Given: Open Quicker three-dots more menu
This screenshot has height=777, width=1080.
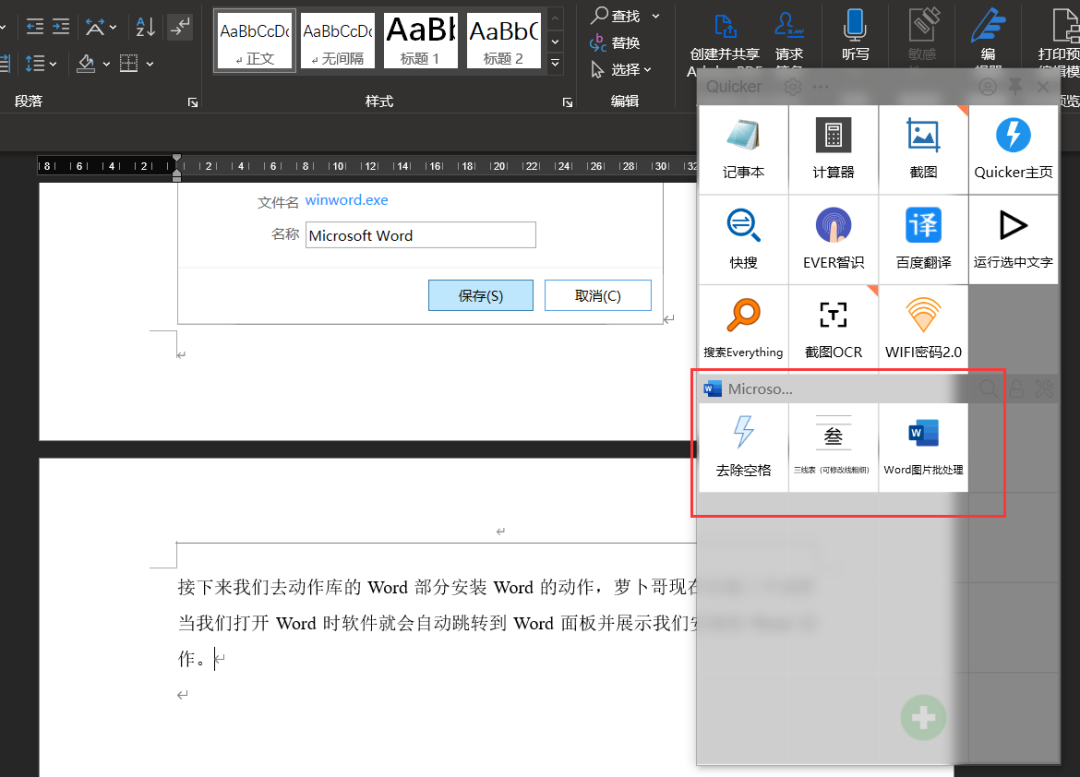Looking at the screenshot, I should tap(820, 87).
